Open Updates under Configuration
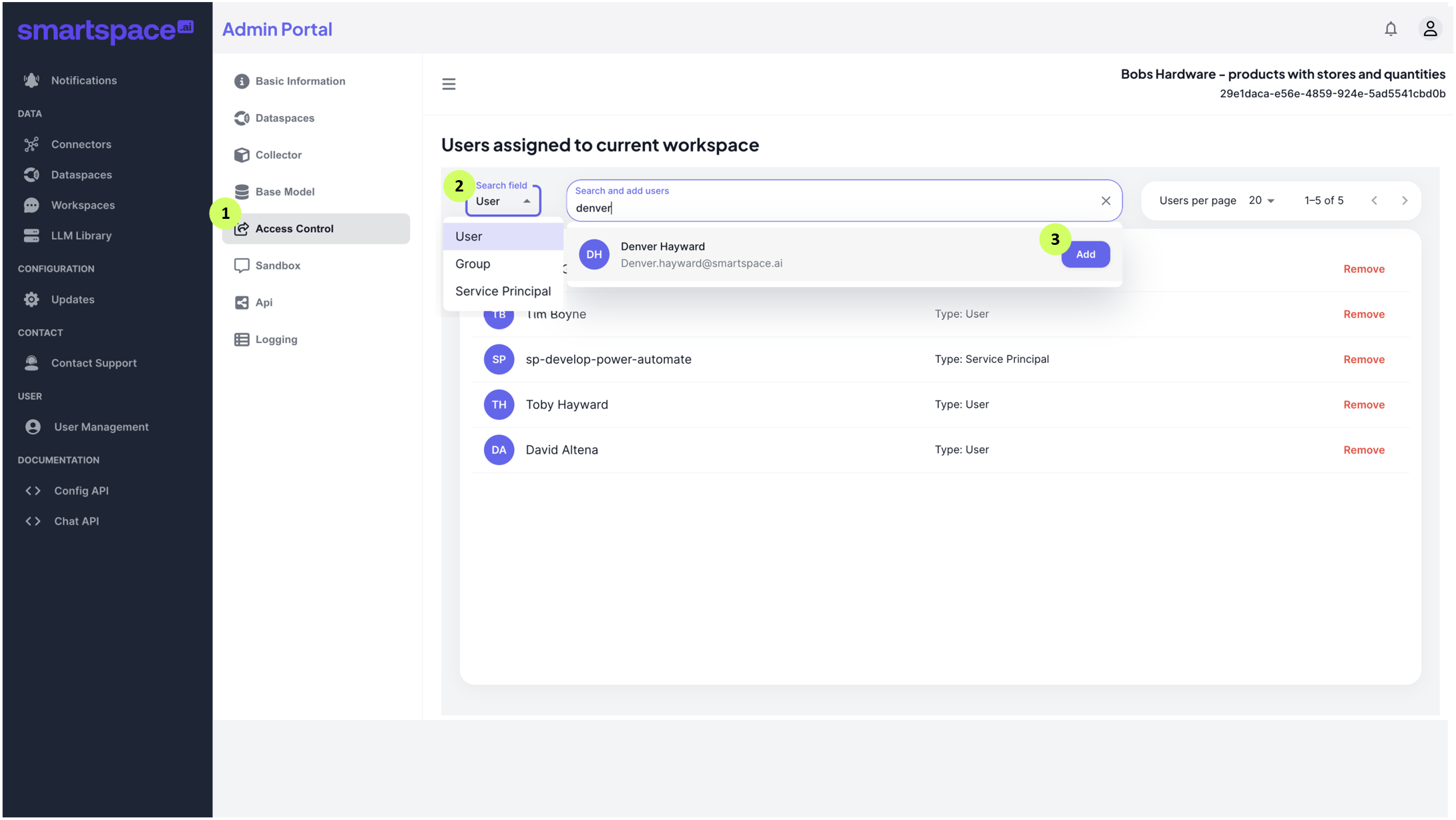This screenshot has height=820, width=1456. (72, 300)
